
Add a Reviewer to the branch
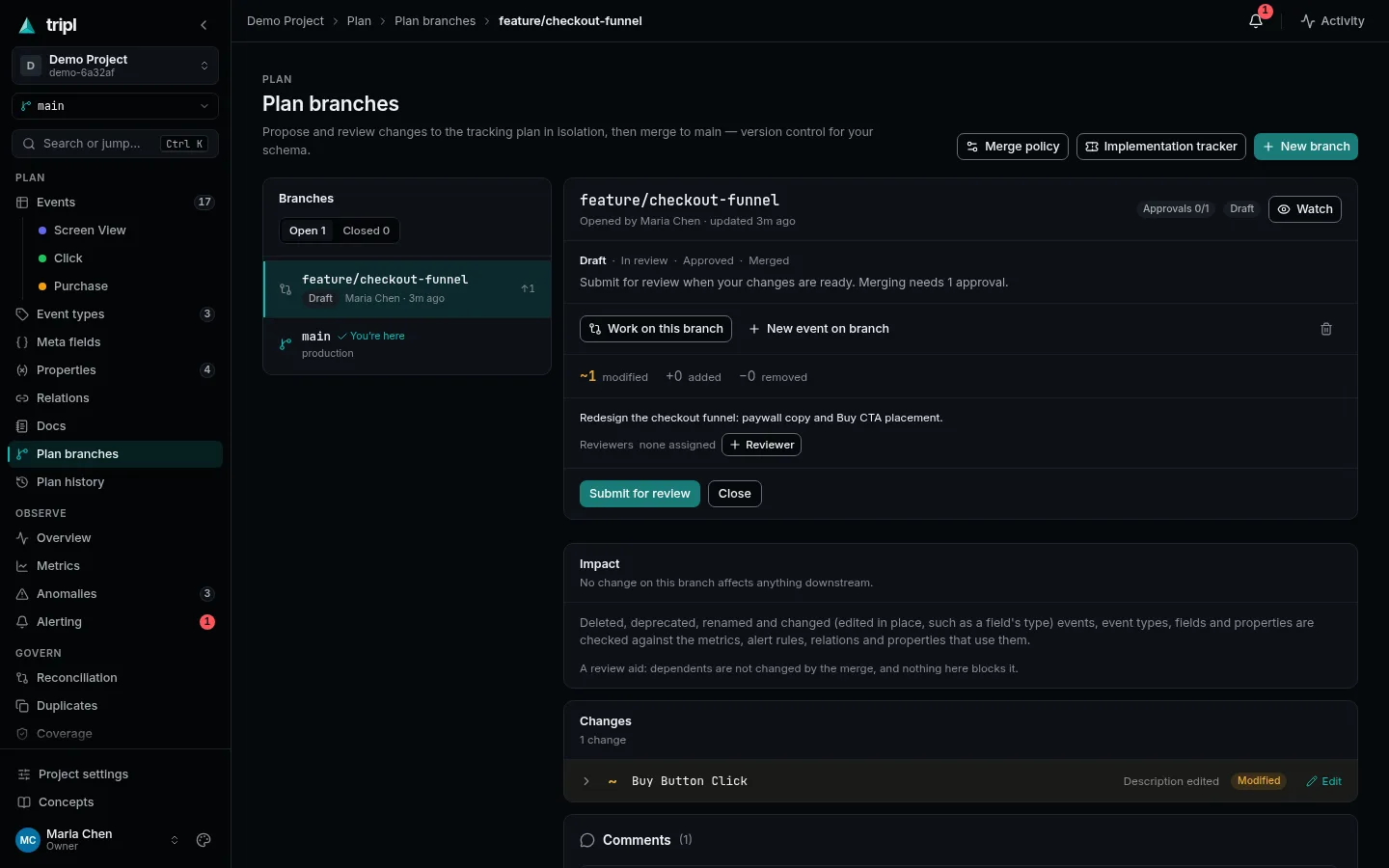coord(761,445)
